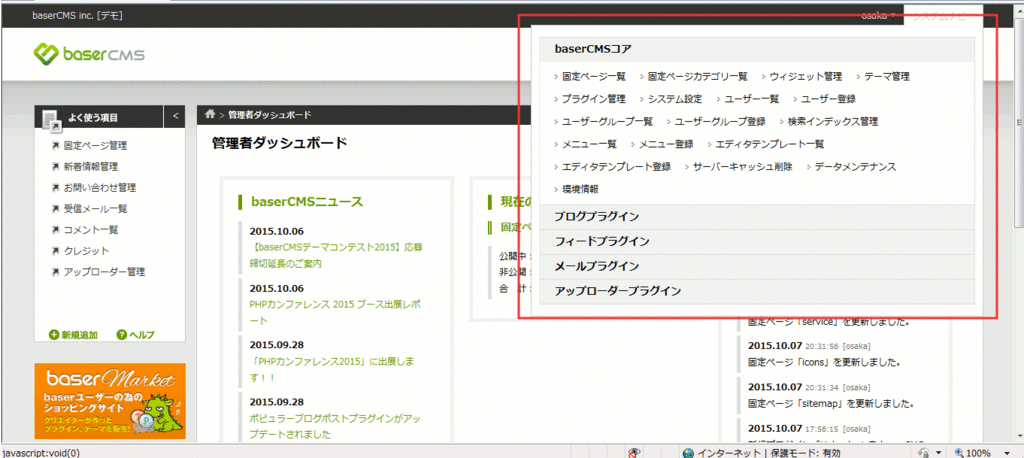Click インターネット | 保護モード: 有効 status text
This screenshot has width=1024, height=458.
point(769,453)
